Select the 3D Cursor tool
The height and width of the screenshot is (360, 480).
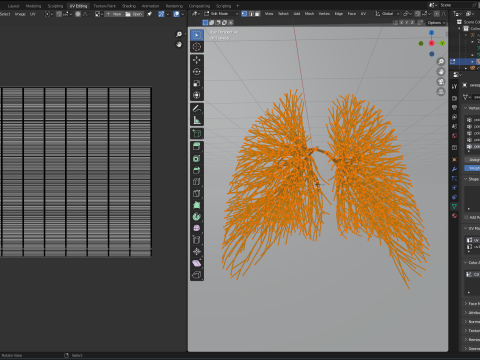(x=197, y=47)
